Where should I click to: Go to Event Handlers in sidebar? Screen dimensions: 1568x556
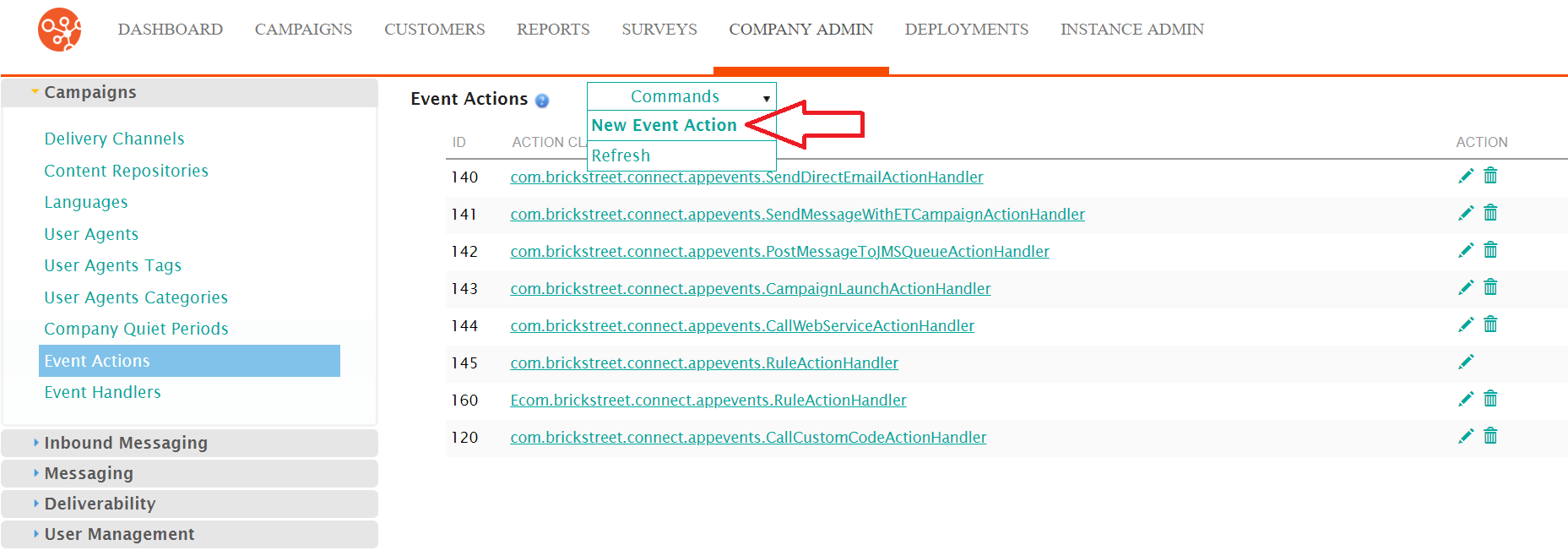coord(102,392)
